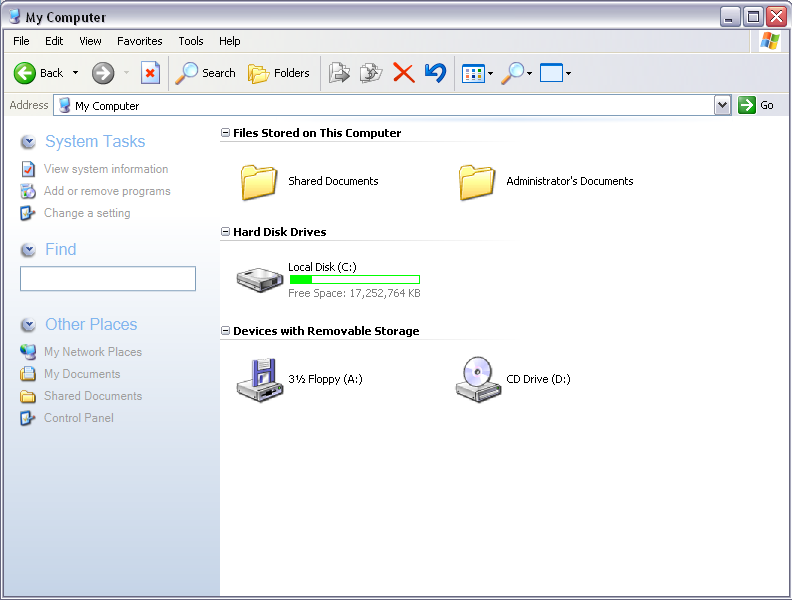The height and width of the screenshot is (600, 792).
Task: Open My Documents link in Other Places
Action: [x=82, y=374]
